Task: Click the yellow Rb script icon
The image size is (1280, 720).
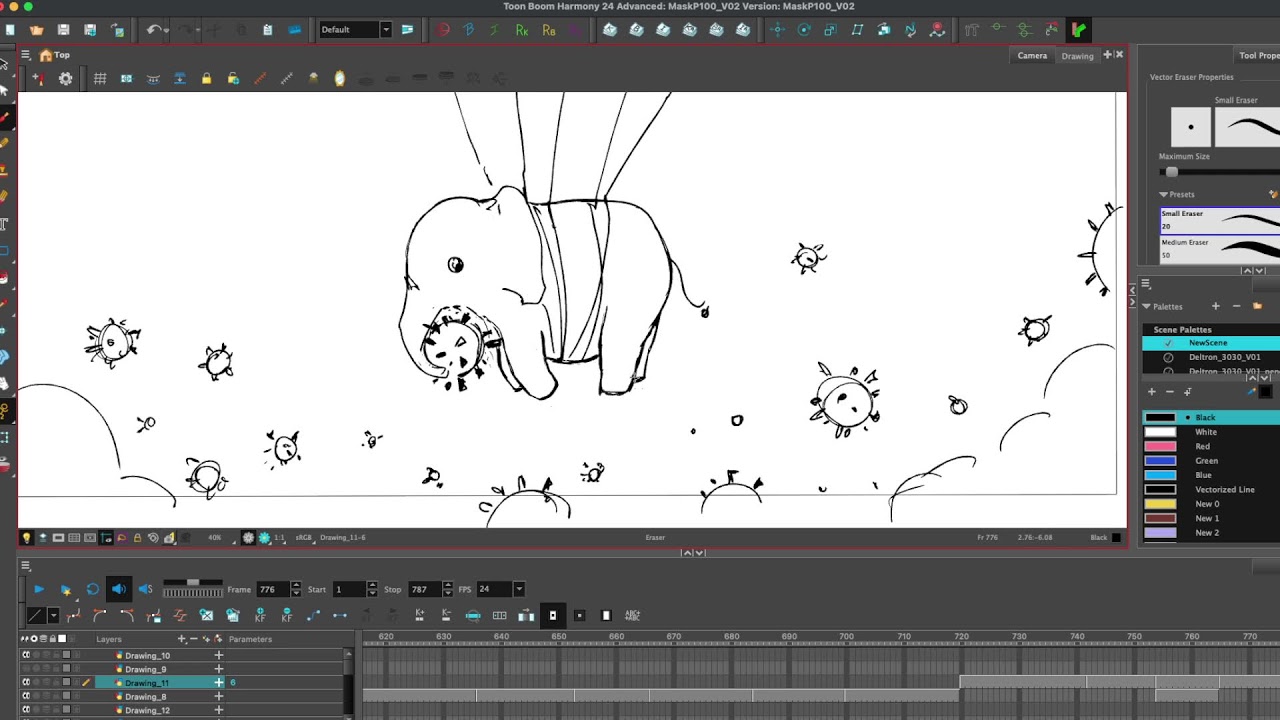Action: [x=548, y=30]
